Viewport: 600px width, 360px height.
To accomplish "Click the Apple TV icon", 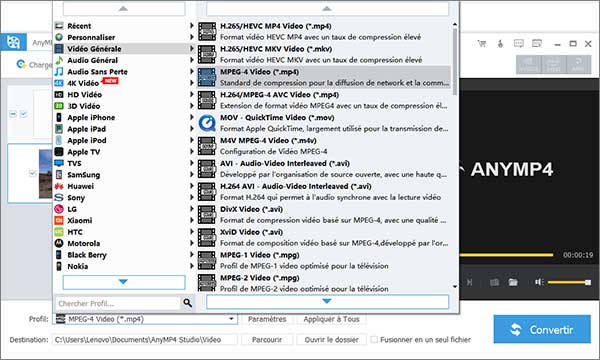I will click(x=59, y=152).
